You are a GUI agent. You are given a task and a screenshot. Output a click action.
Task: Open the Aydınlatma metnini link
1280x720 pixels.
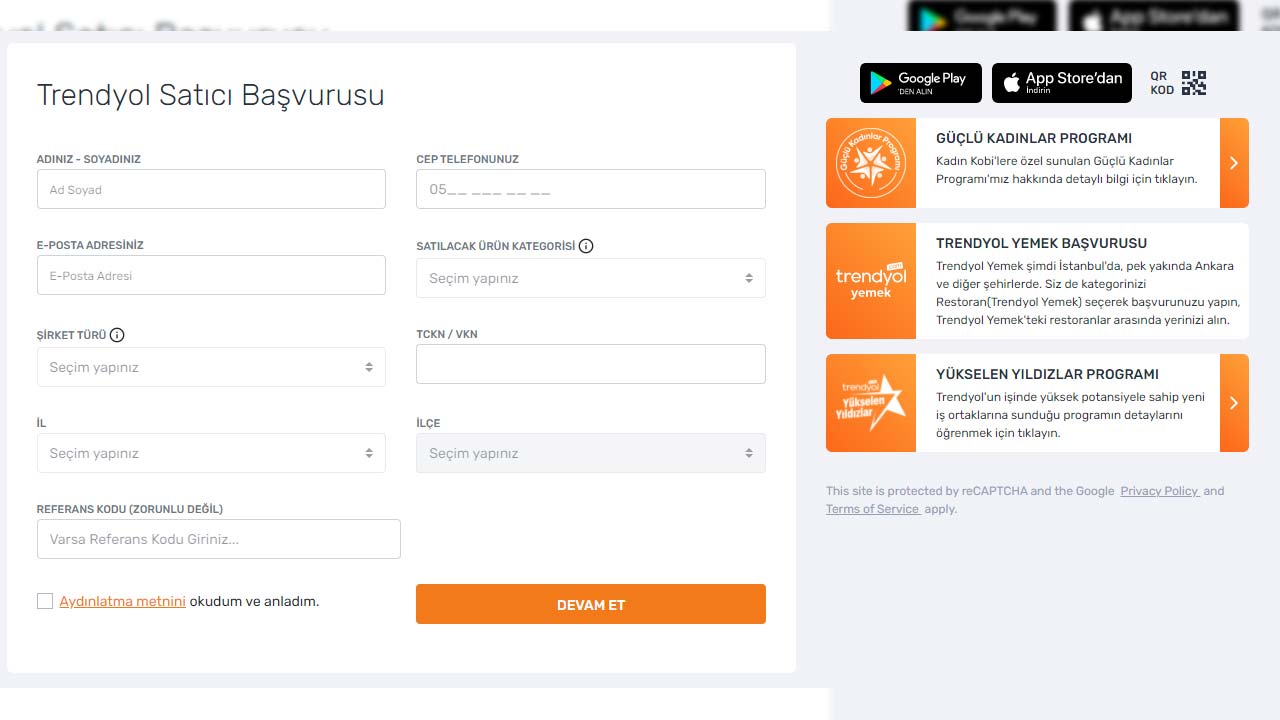tap(122, 601)
